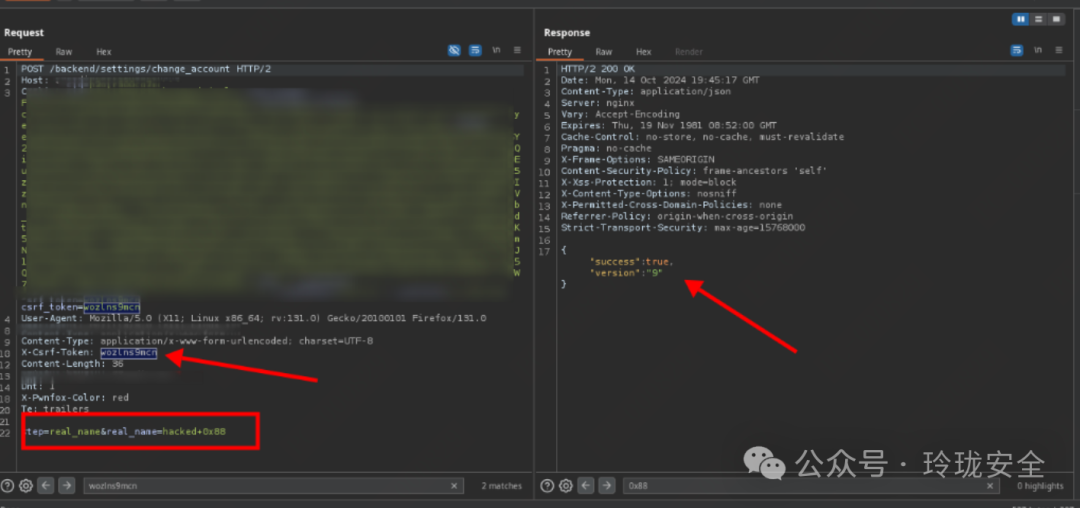Switch Request view to the Raw tab
Screen dimensions: 1080x508
[x=64, y=52]
